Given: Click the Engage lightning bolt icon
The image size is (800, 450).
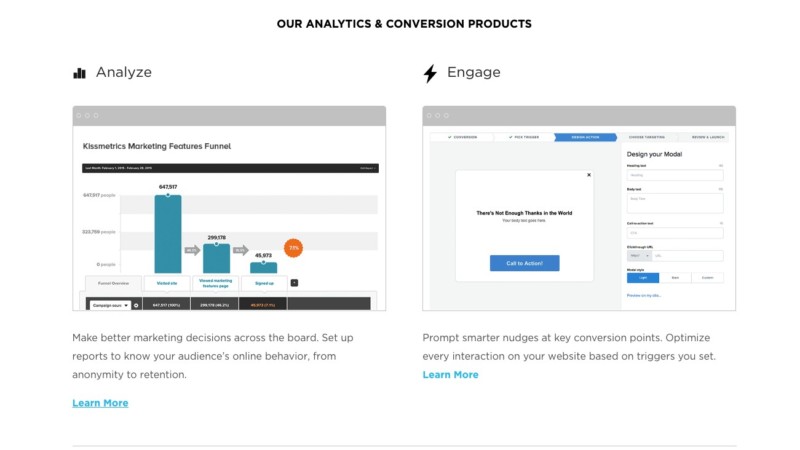Looking at the screenshot, I should point(431,73).
